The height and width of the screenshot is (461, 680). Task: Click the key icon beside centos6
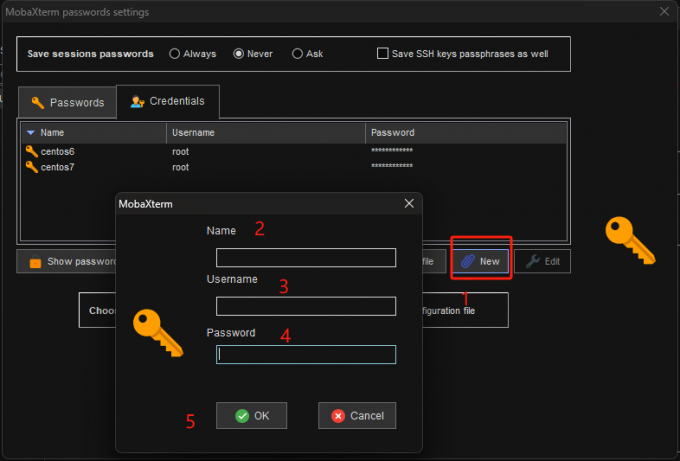(32, 151)
